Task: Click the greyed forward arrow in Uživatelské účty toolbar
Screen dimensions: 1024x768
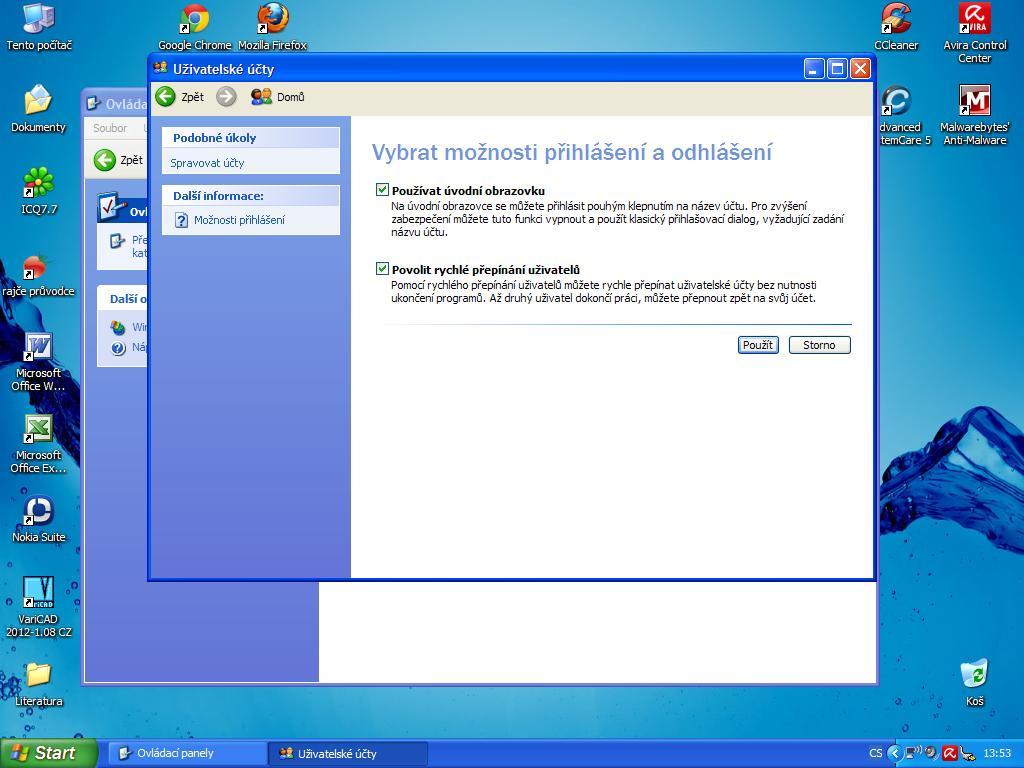Action: pyautogui.click(x=226, y=97)
